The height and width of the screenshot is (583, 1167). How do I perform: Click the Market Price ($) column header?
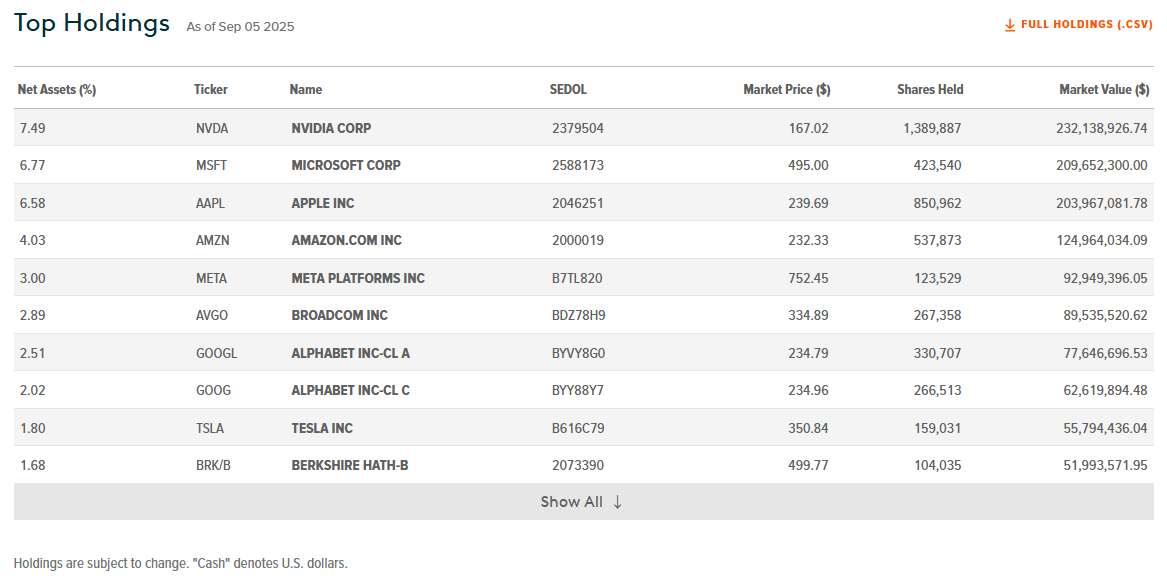coord(787,89)
